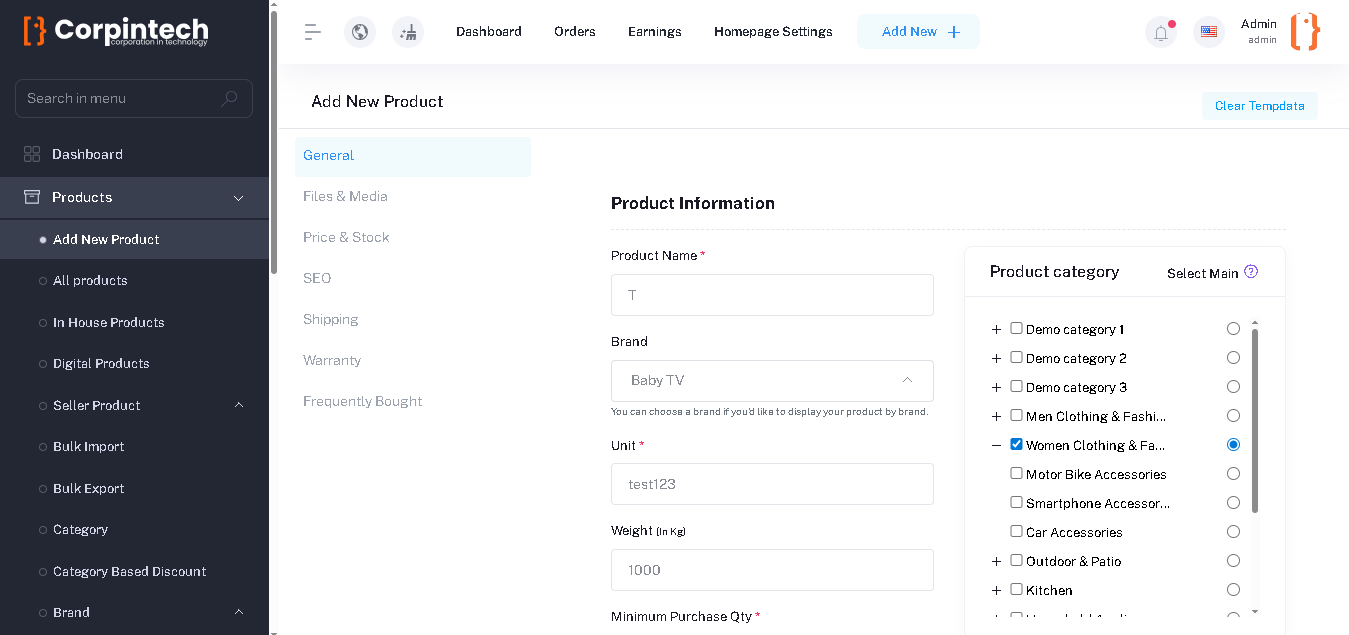
Task: Check the Demo category 1 checkbox
Action: [1016, 328]
